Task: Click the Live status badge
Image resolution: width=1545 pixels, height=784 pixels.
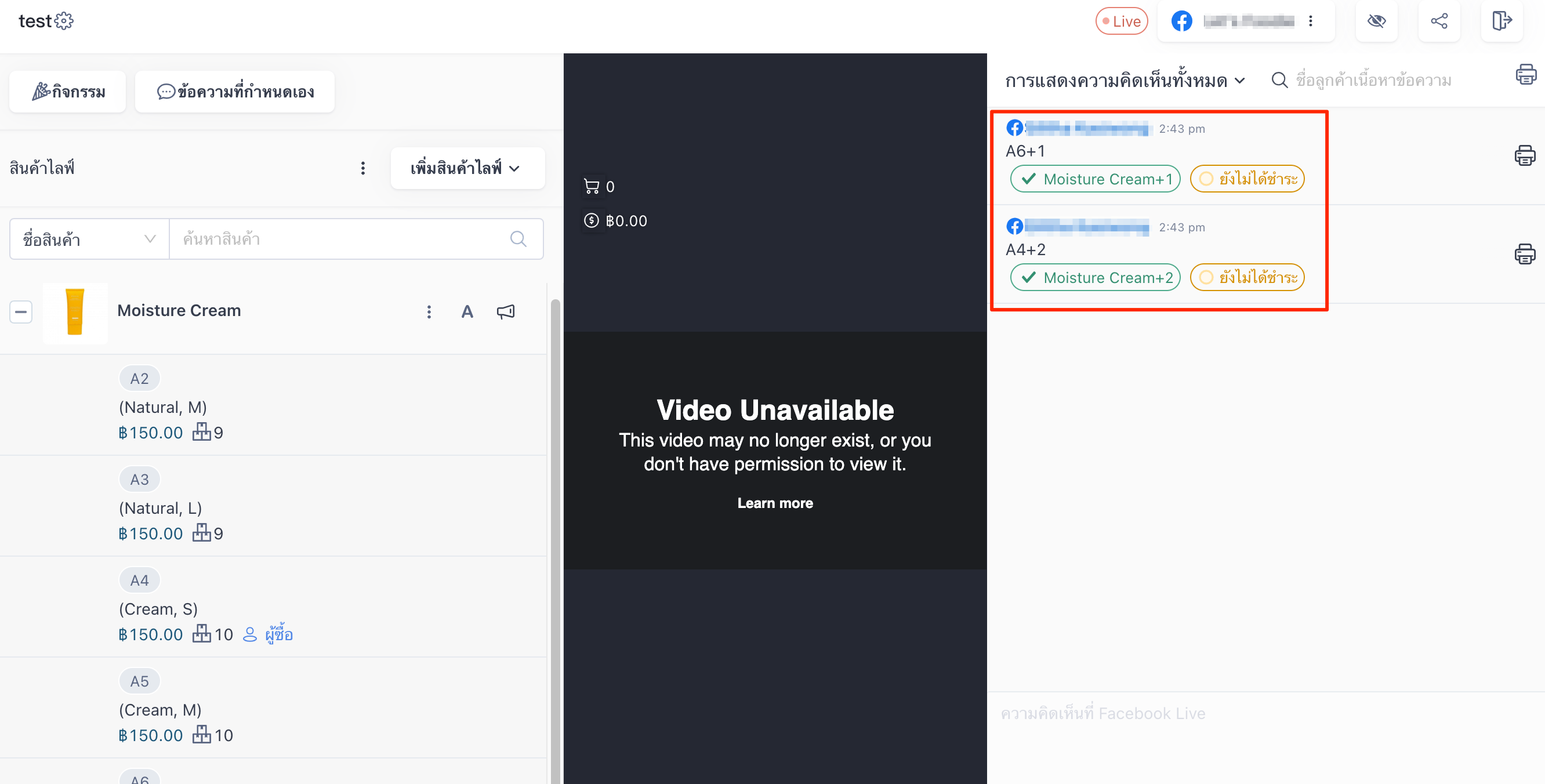Action: tap(1121, 21)
